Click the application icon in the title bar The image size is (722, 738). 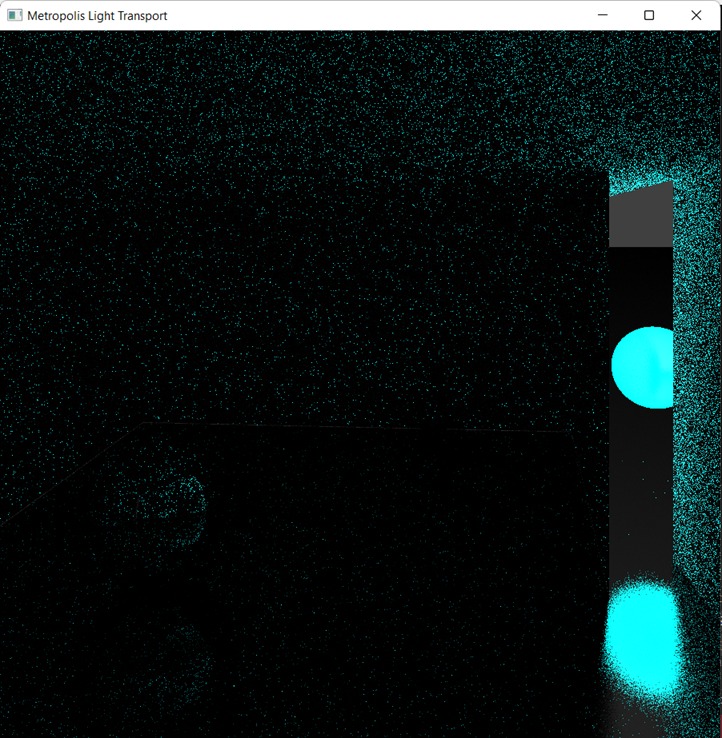14,15
